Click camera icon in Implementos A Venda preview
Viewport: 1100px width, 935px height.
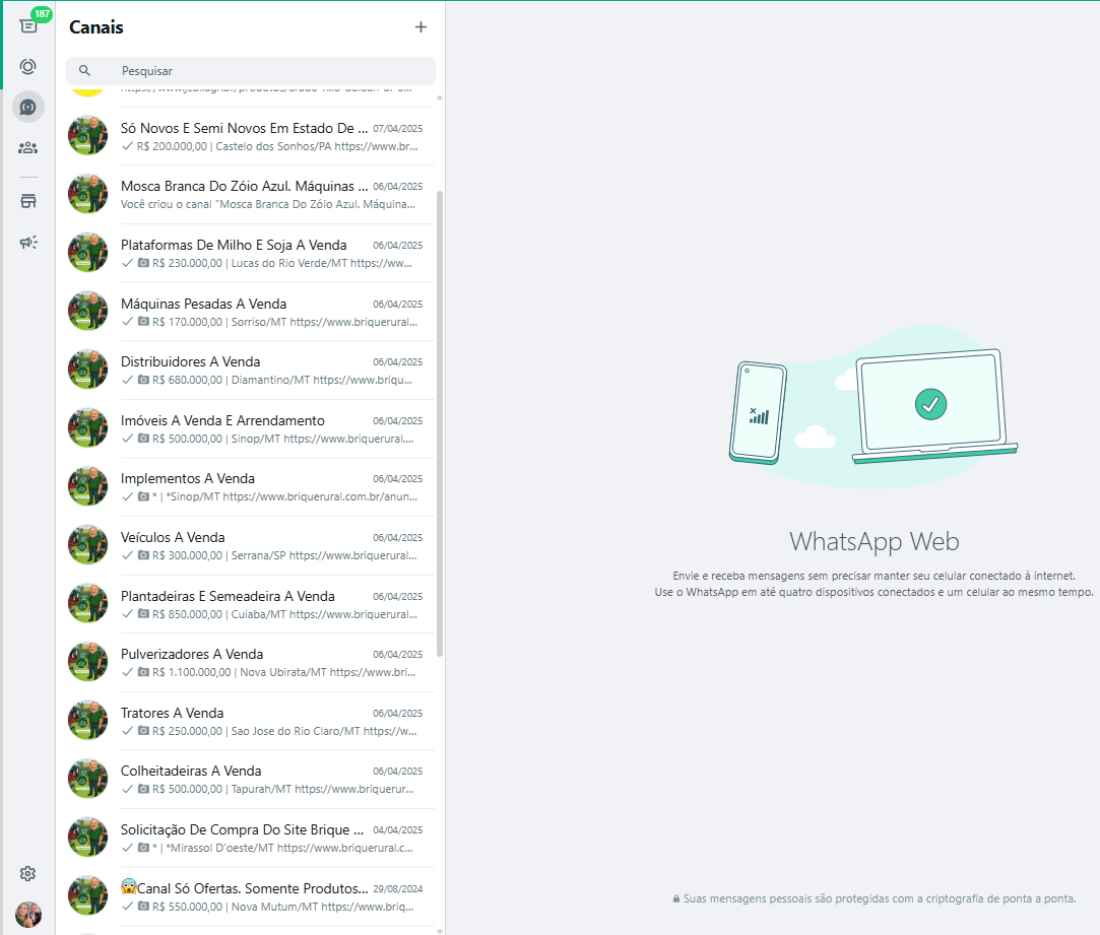(x=143, y=497)
